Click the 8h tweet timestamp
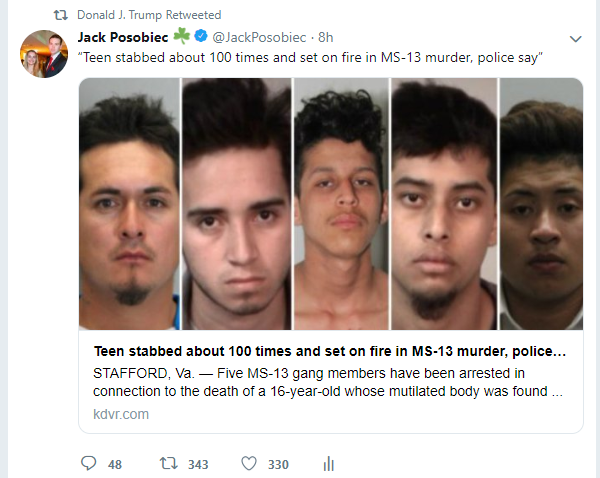The height and width of the screenshot is (478, 600). coord(326,37)
